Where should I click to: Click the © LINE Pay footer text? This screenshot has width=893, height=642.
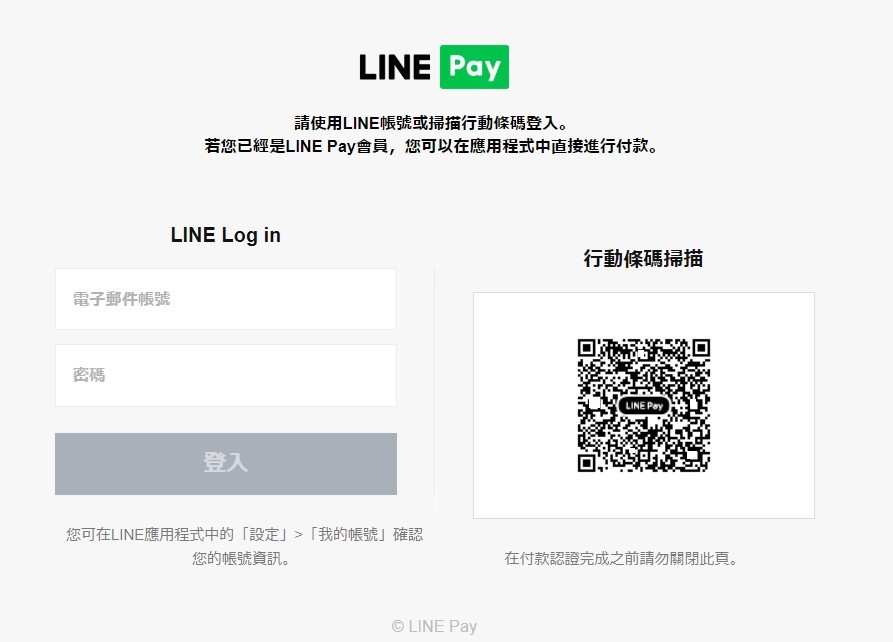[x=434, y=627]
